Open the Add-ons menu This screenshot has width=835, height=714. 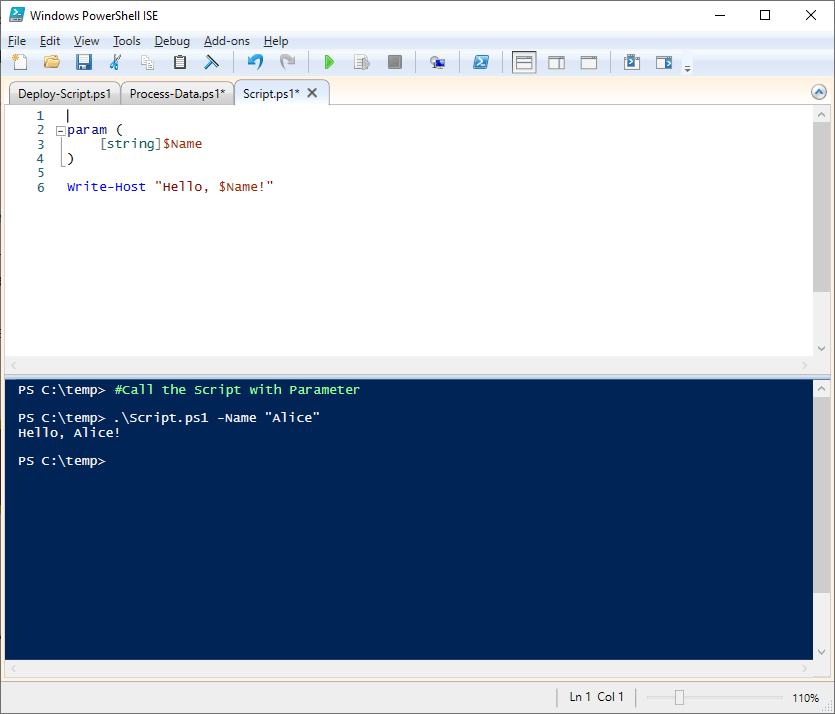227,41
